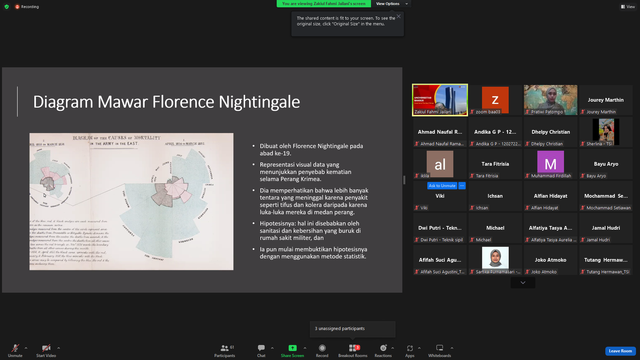Open the Apps panel
Screen dimensions: 640x360
point(410,350)
